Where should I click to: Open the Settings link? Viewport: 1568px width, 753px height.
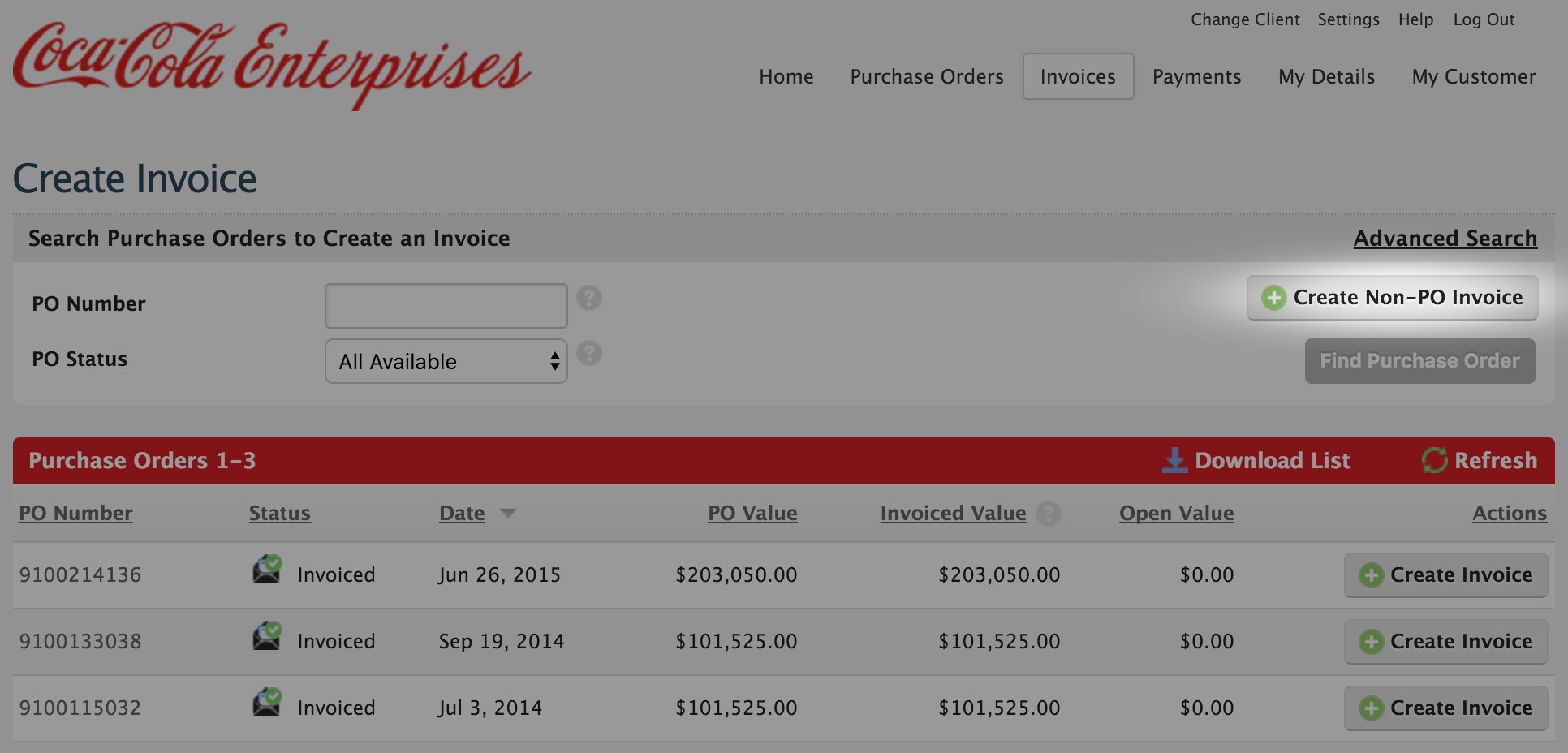[1348, 19]
